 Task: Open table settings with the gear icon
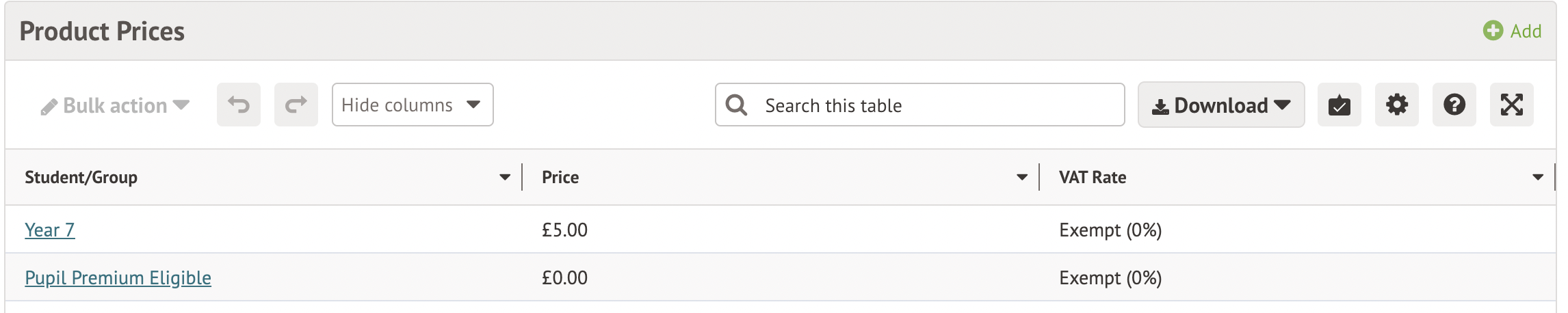pyautogui.click(x=1396, y=105)
